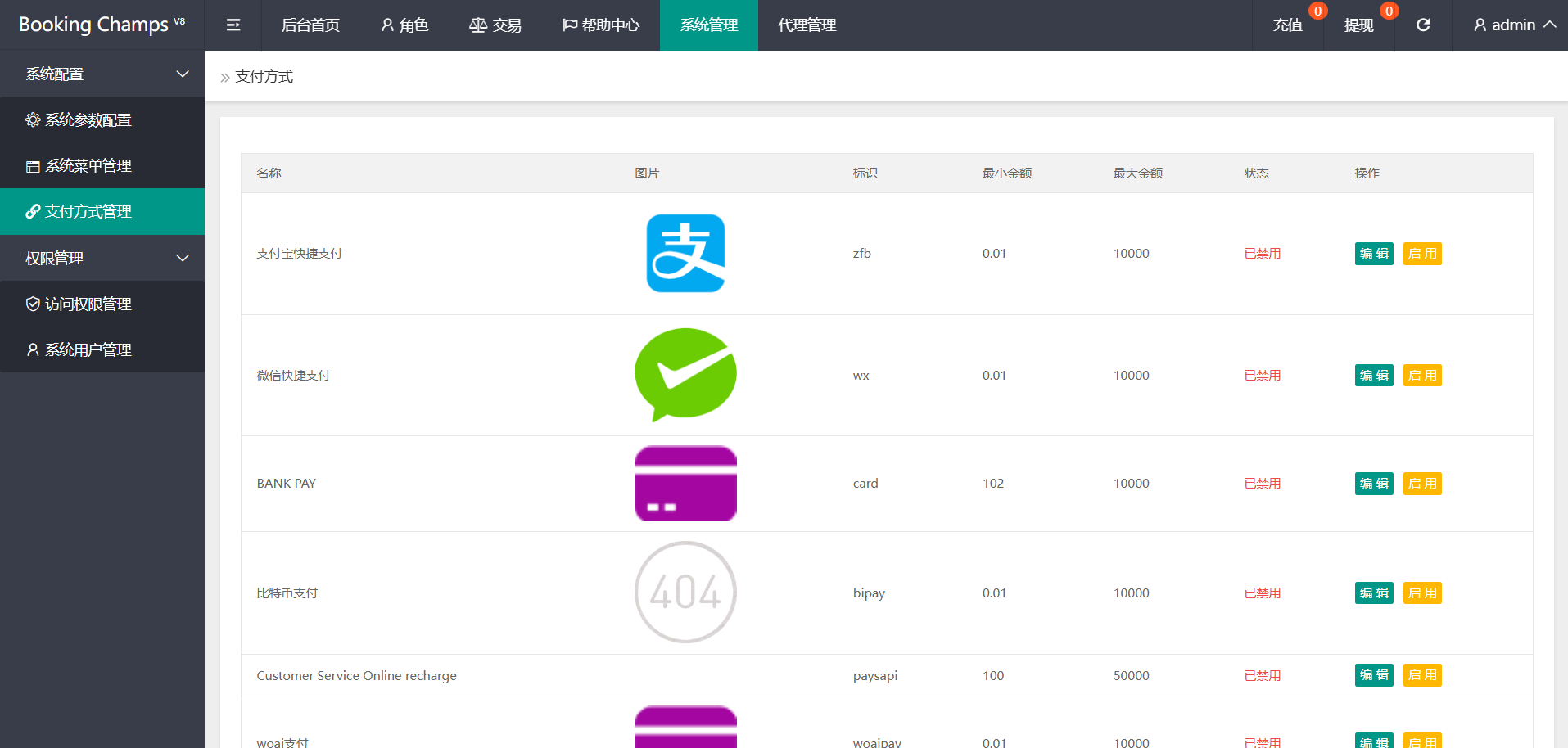Click the scales icon in the 交易 menu
The image size is (1568, 748).
tap(478, 25)
